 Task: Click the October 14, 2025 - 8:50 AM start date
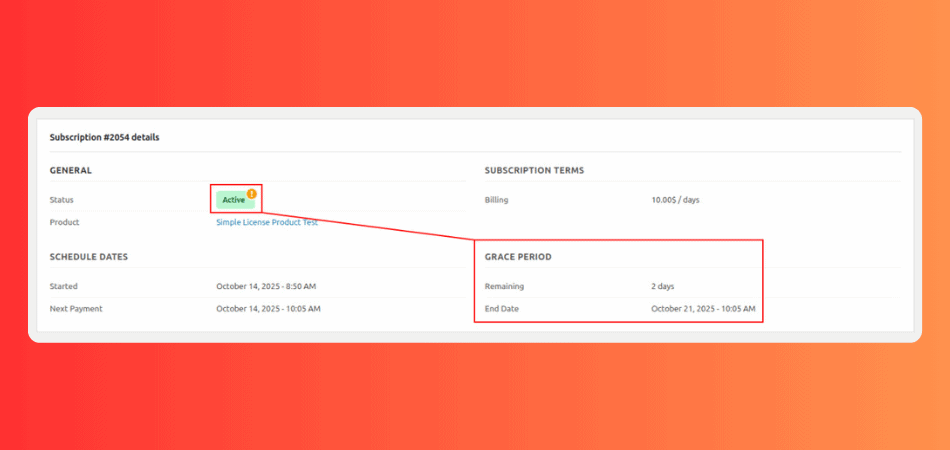coord(266,286)
